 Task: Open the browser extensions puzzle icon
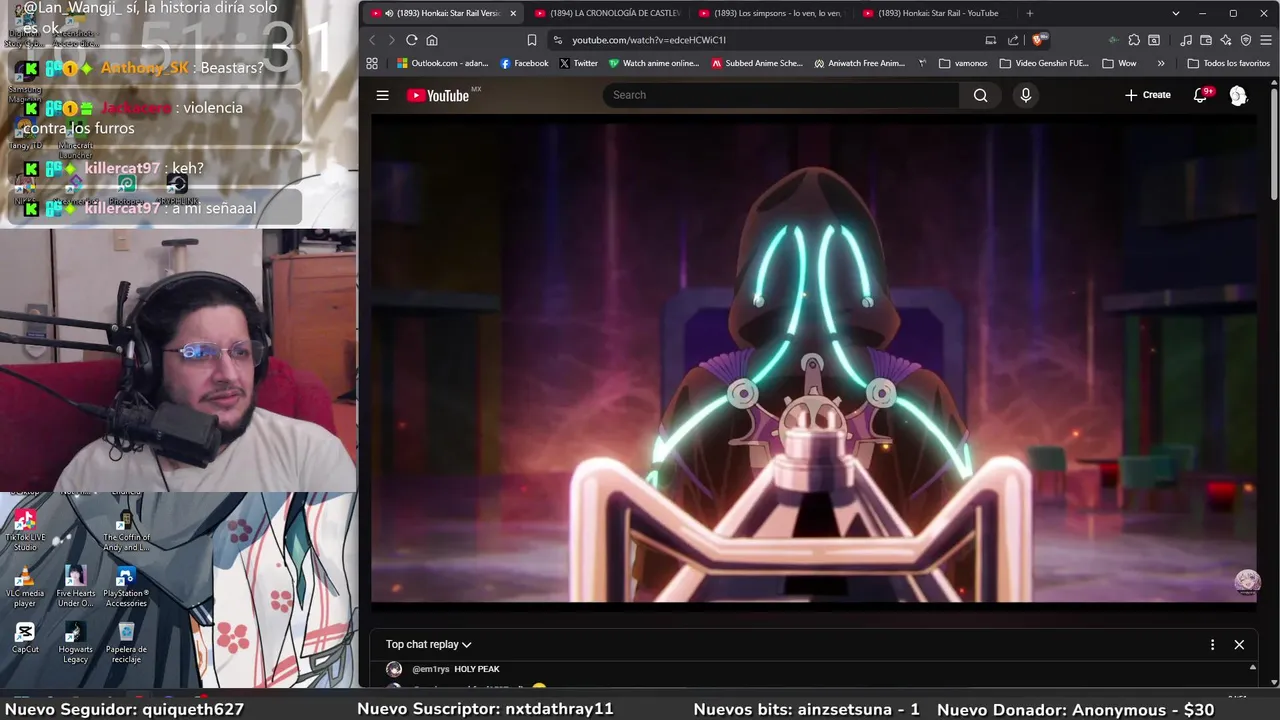(1134, 40)
